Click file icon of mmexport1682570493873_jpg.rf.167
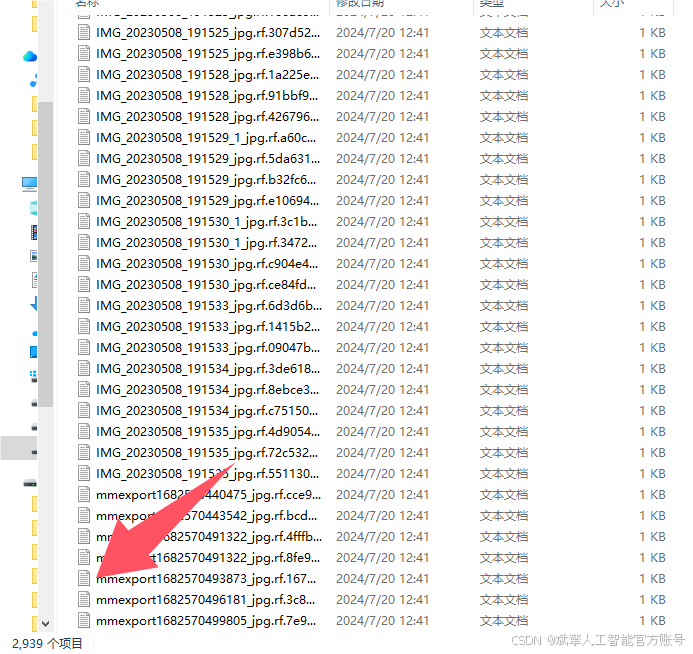 84,578
